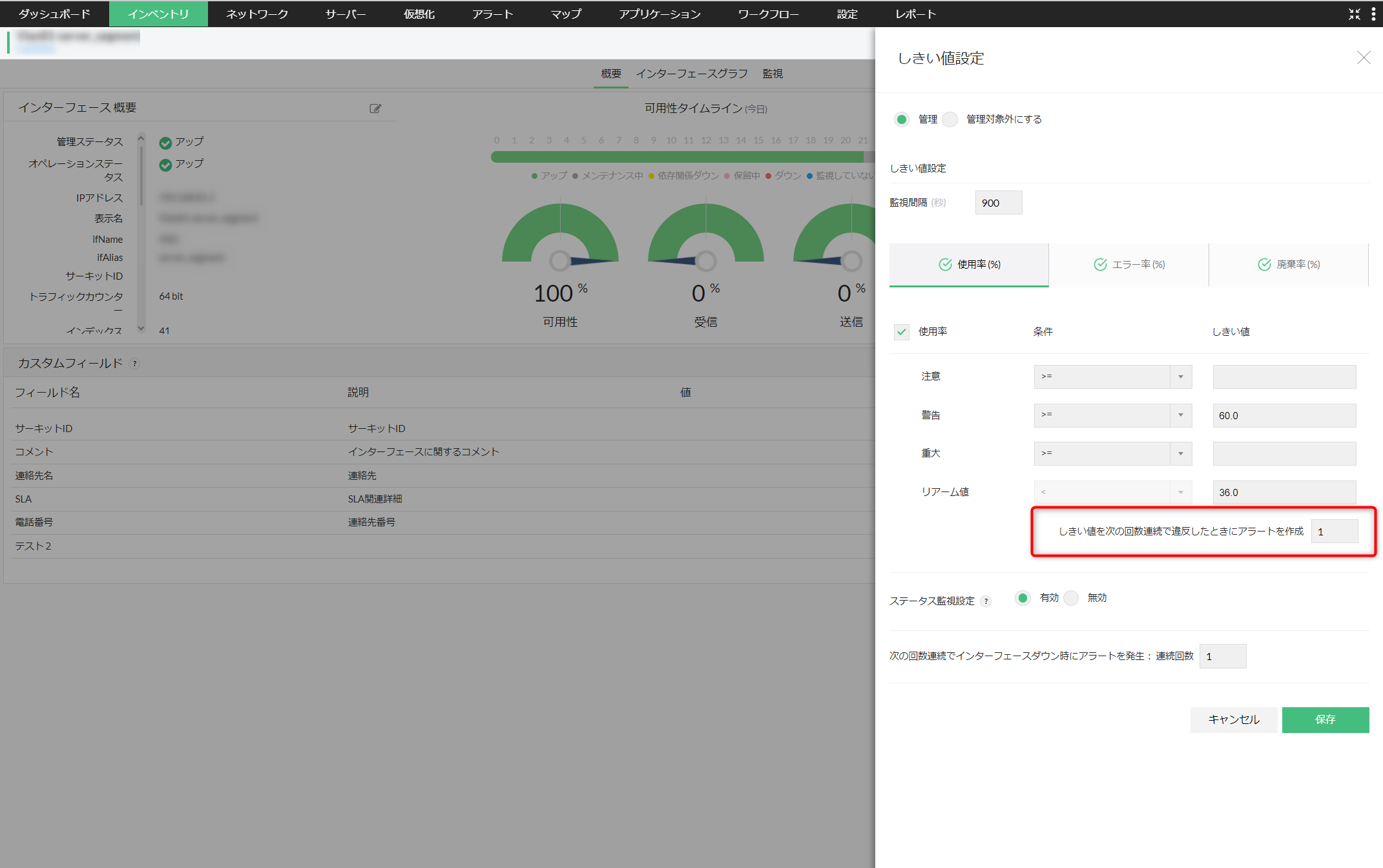
Task: Click help icon beside ステータス監視設定
Action: click(986, 601)
